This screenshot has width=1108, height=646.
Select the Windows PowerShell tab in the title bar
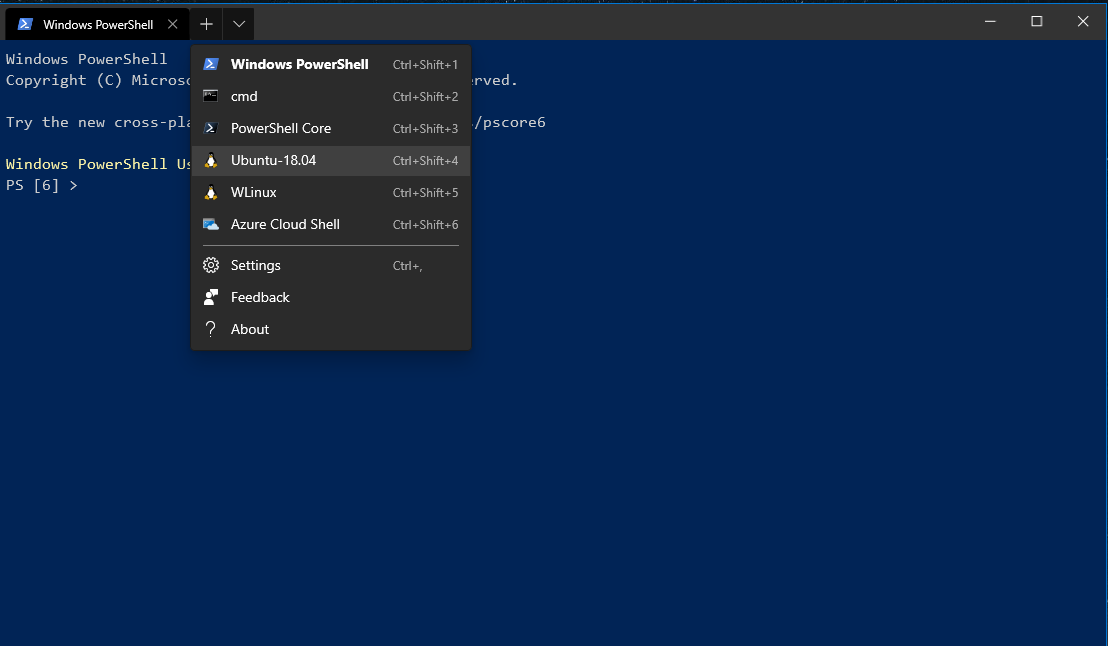pyautogui.click(x=98, y=24)
